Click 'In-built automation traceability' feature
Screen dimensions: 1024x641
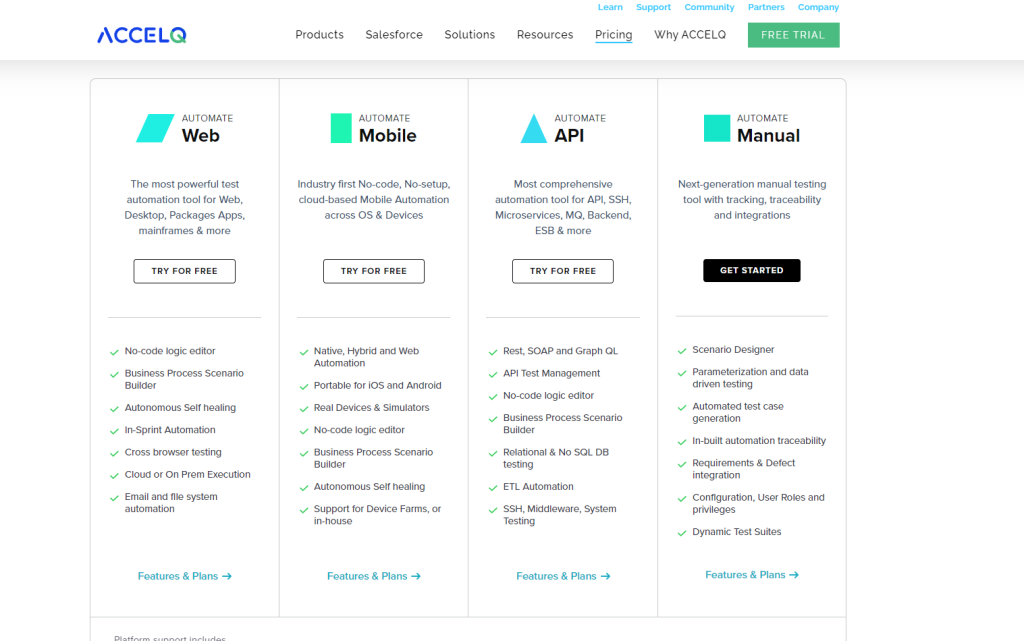tap(759, 441)
